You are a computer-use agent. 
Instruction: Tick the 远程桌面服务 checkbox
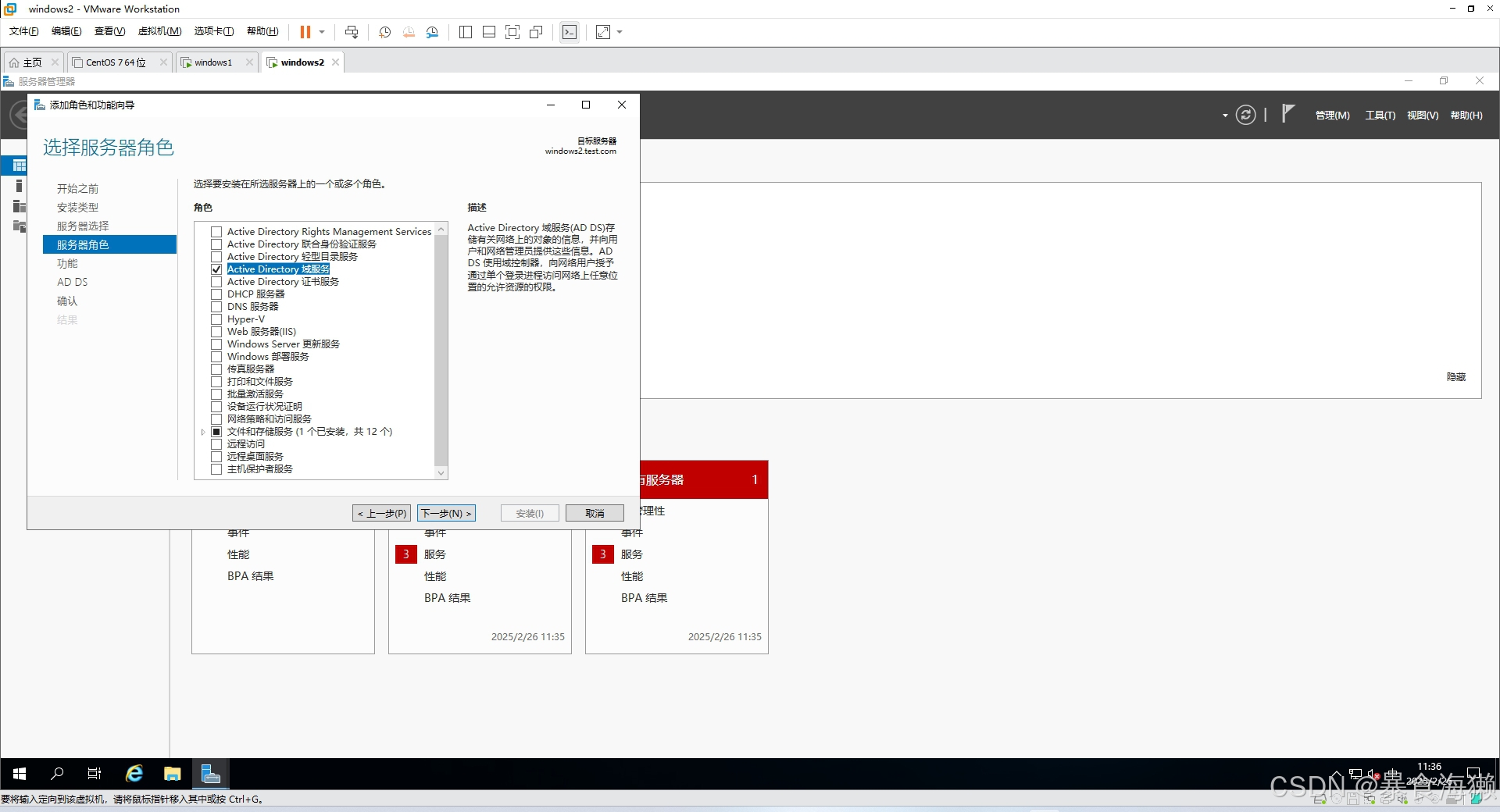216,457
